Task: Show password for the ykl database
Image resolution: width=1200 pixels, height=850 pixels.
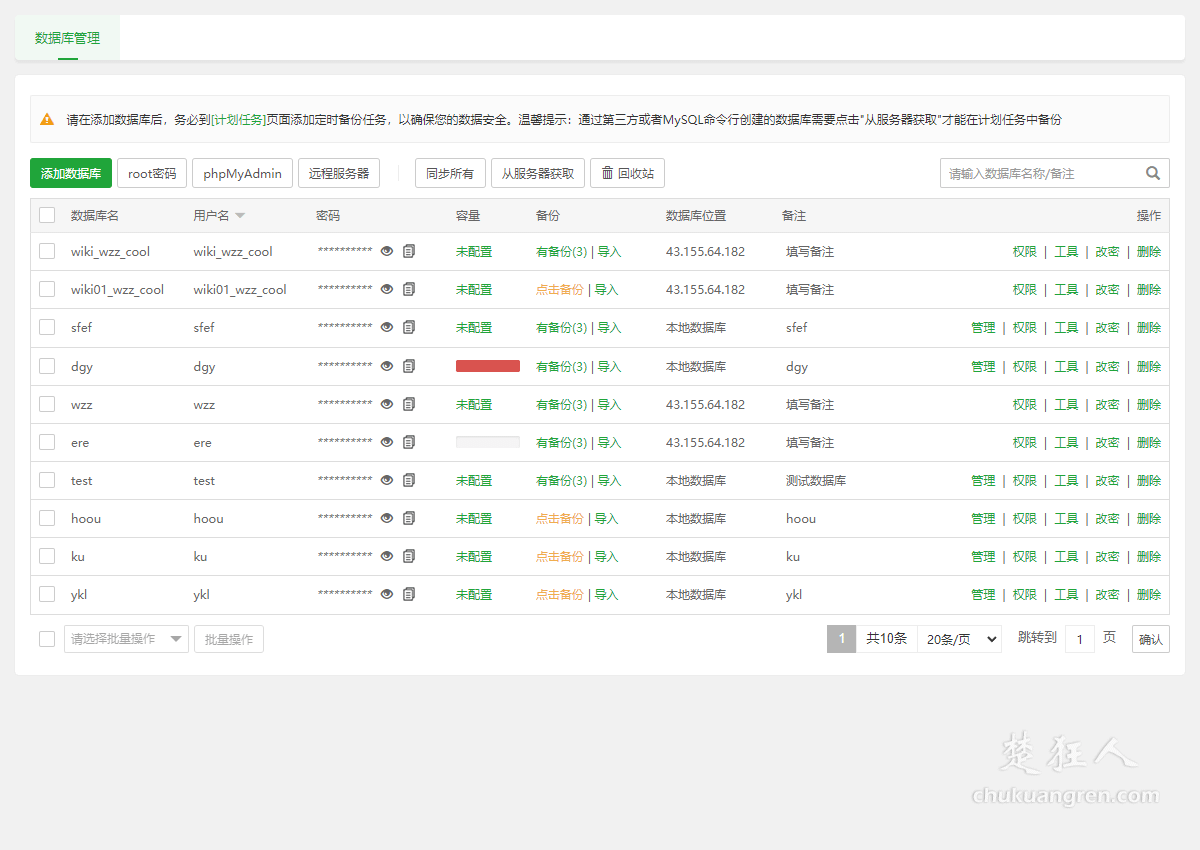Action: [387, 594]
